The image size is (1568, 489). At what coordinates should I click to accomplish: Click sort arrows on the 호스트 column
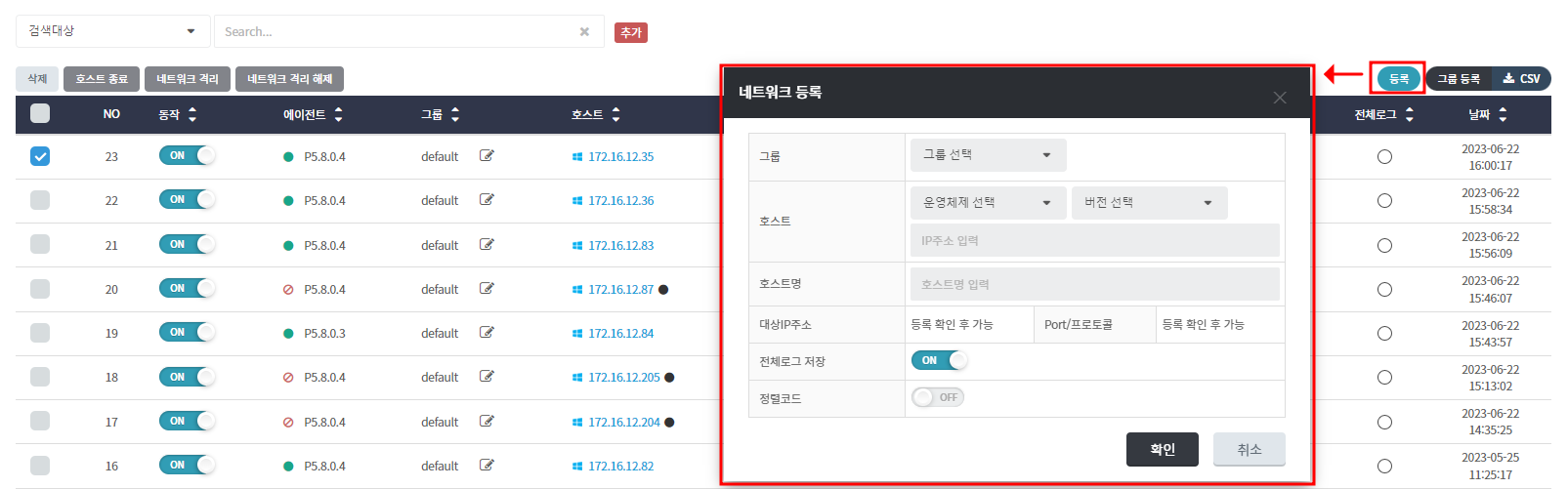point(615,114)
